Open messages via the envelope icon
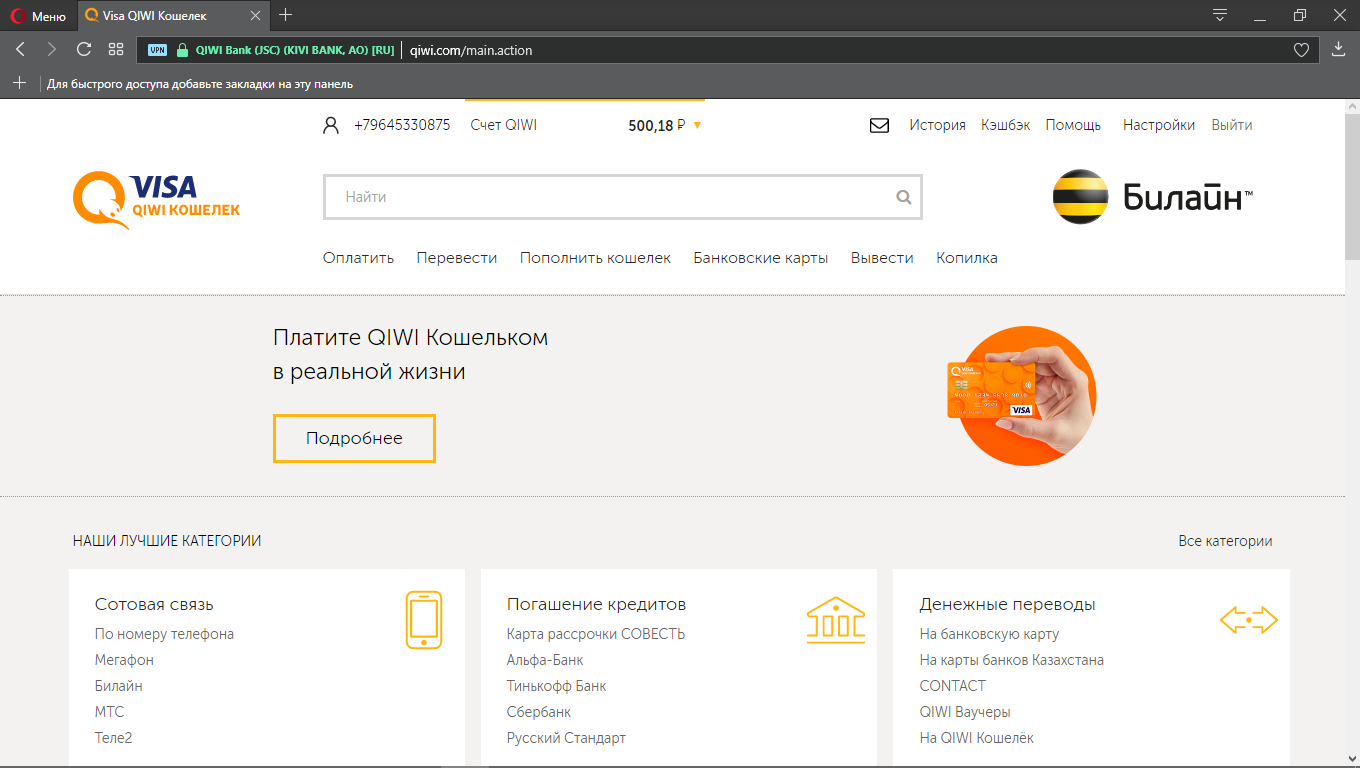 tap(879, 126)
